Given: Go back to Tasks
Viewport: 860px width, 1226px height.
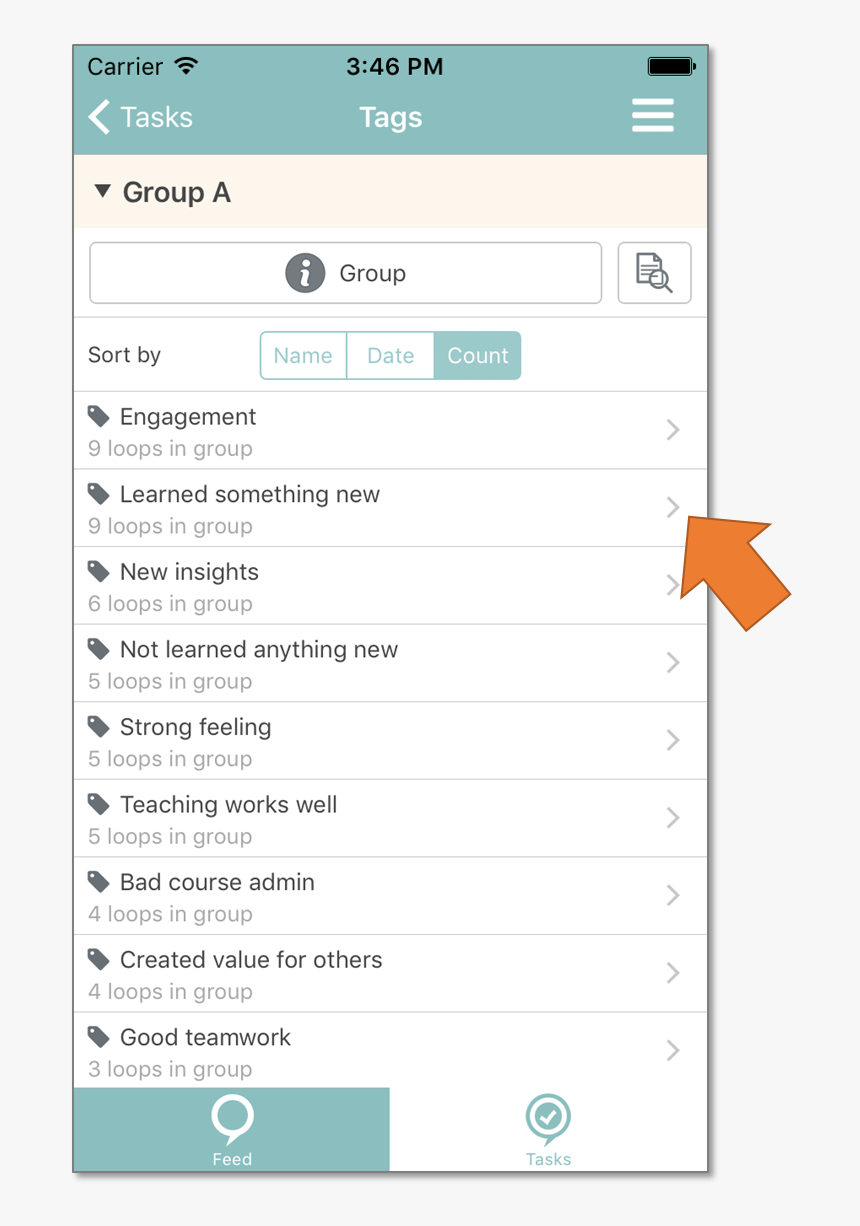Looking at the screenshot, I should pos(141,117).
